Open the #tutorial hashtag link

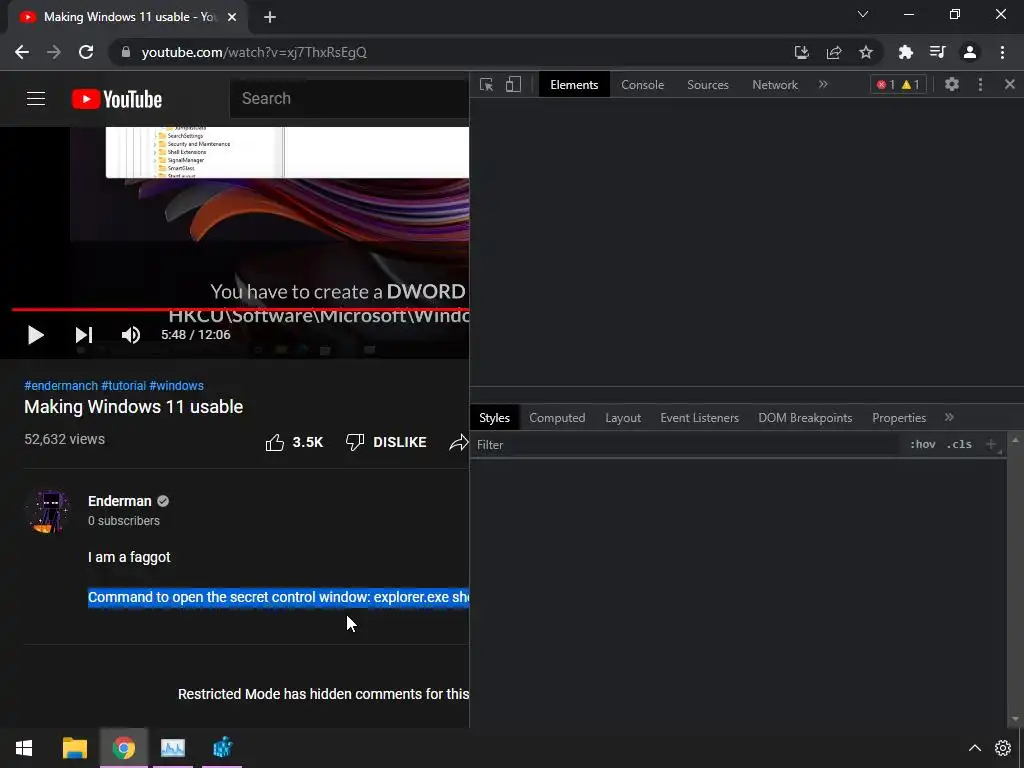[123, 386]
